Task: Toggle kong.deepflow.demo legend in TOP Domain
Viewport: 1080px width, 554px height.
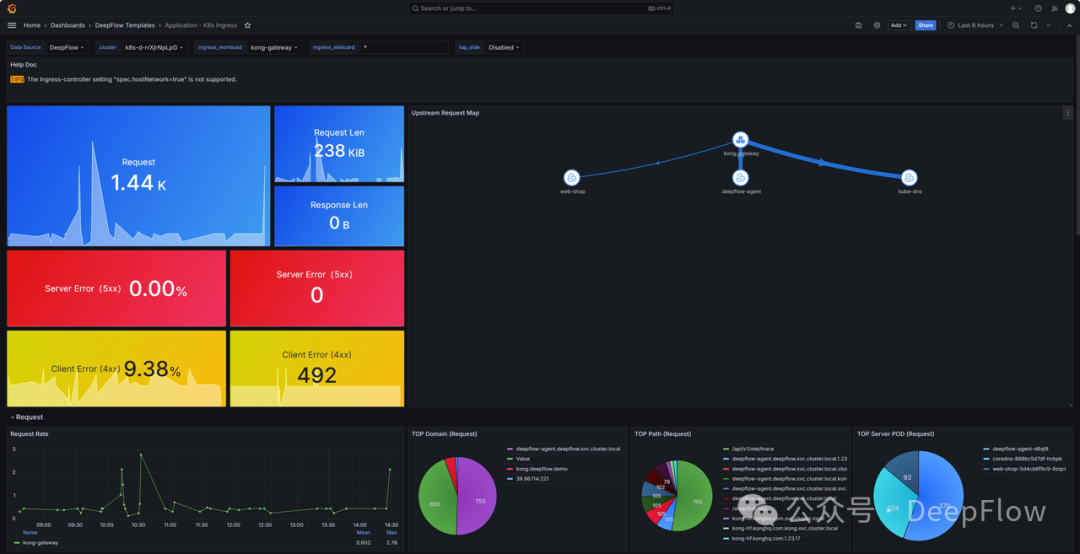Action: 540,469
